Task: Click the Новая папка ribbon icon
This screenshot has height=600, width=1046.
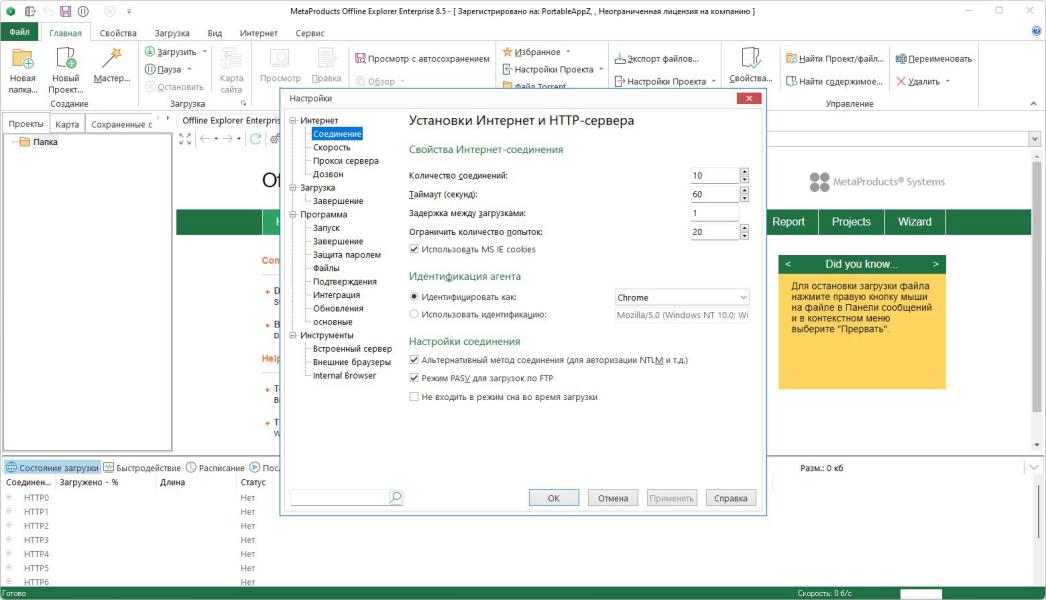Action: coord(23,59)
